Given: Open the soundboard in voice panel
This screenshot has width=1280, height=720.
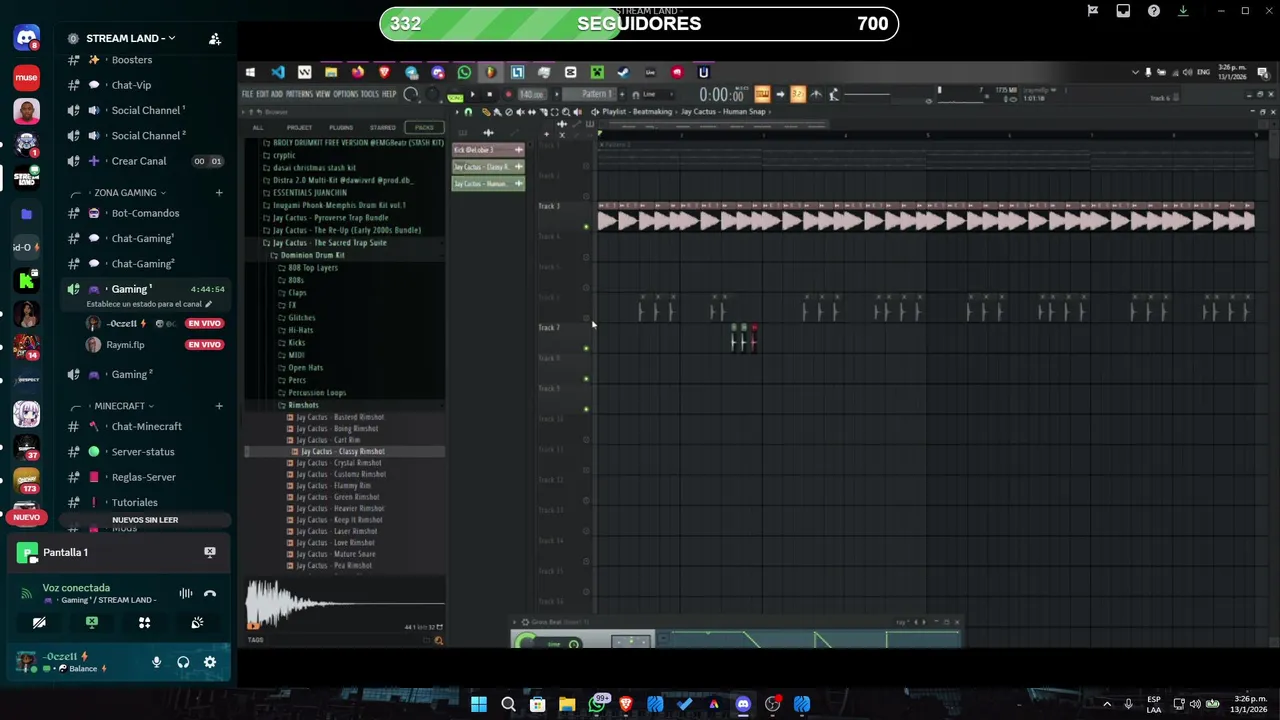Looking at the screenshot, I should (x=197, y=622).
